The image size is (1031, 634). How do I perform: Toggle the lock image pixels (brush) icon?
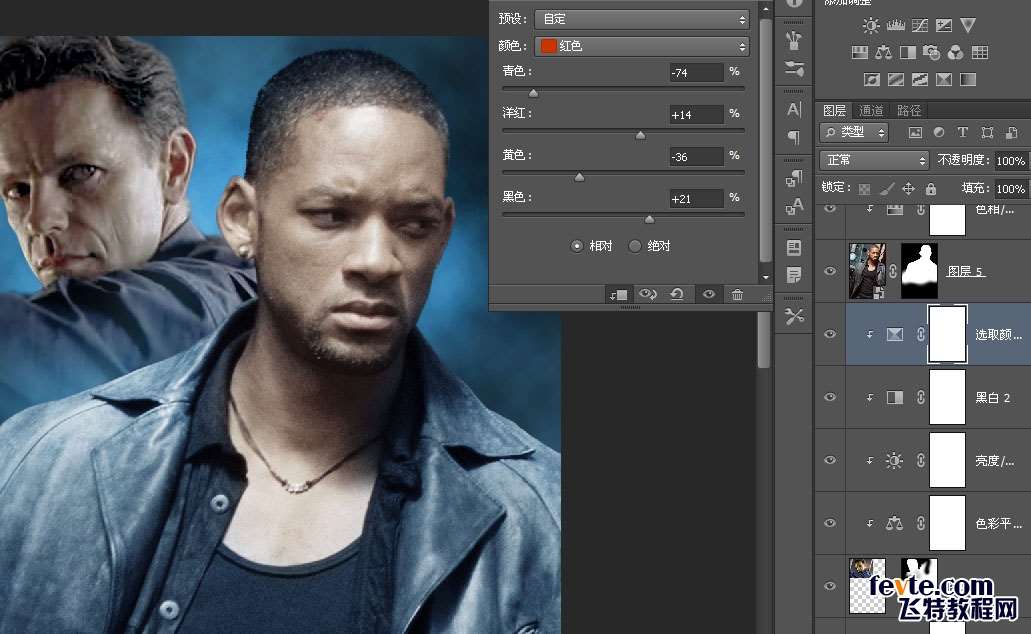[887, 189]
